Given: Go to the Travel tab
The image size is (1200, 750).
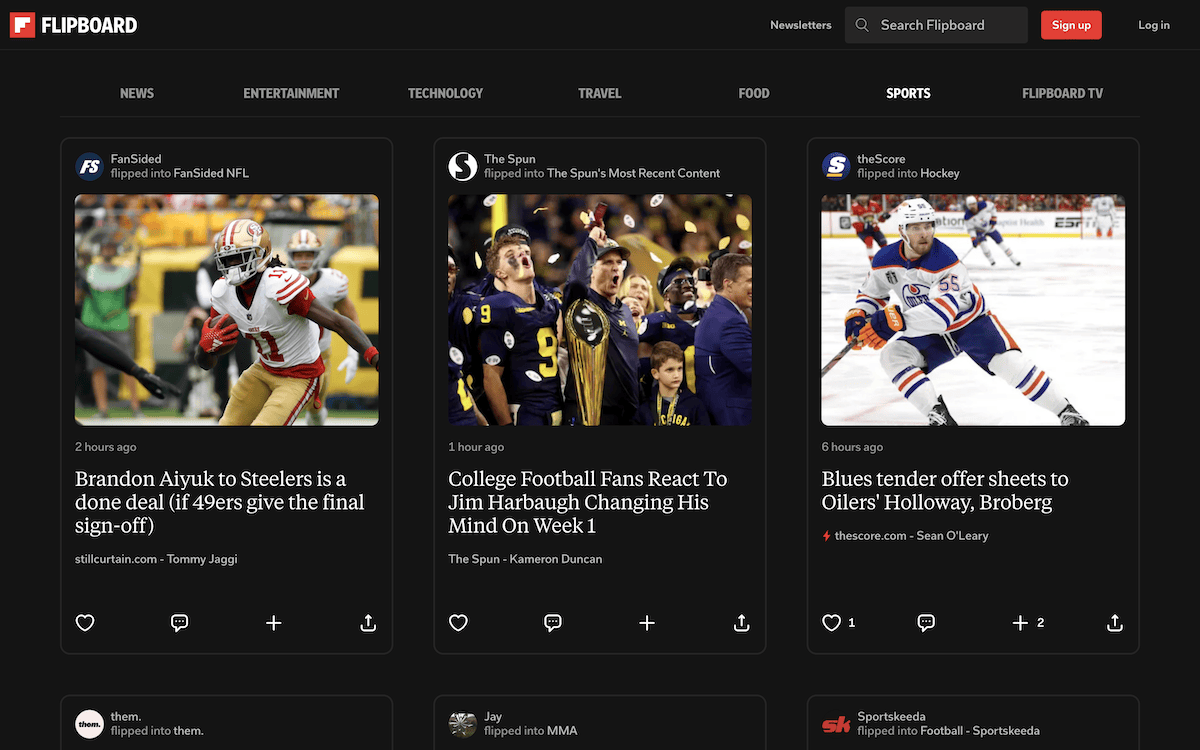Looking at the screenshot, I should (x=600, y=93).
